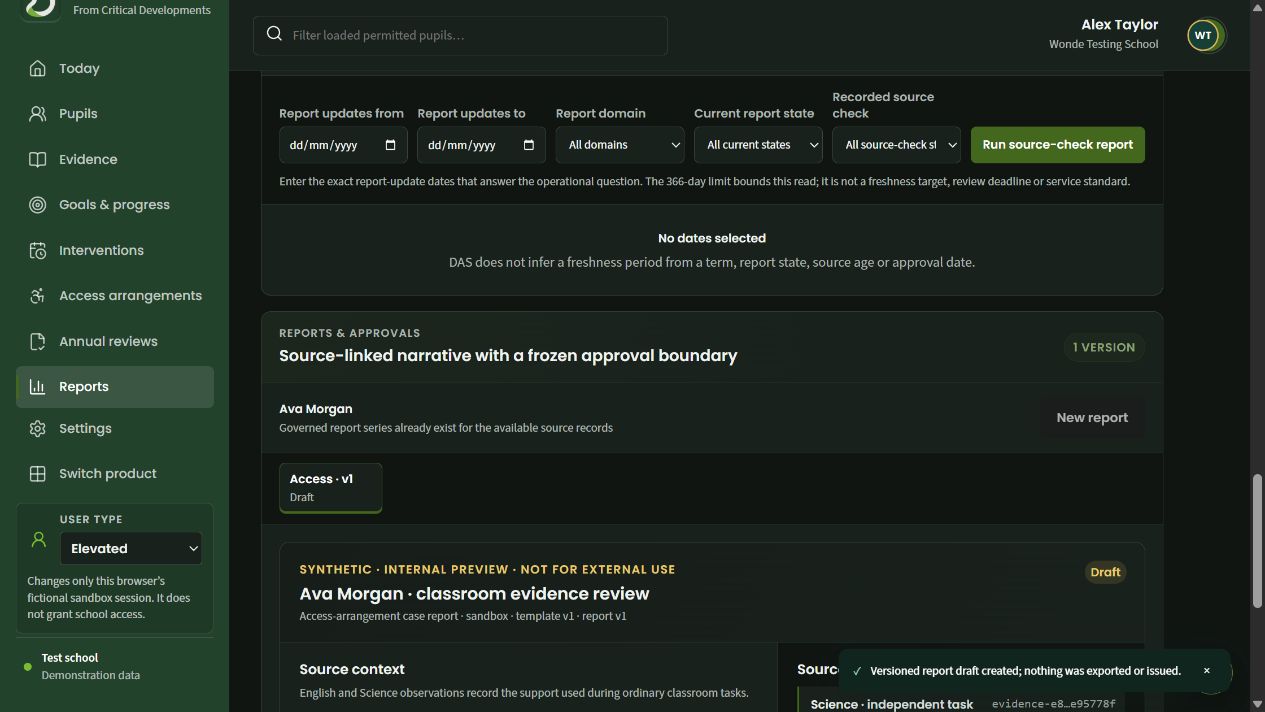Focus the Filter loaded permitted pupils field

click(460, 35)
